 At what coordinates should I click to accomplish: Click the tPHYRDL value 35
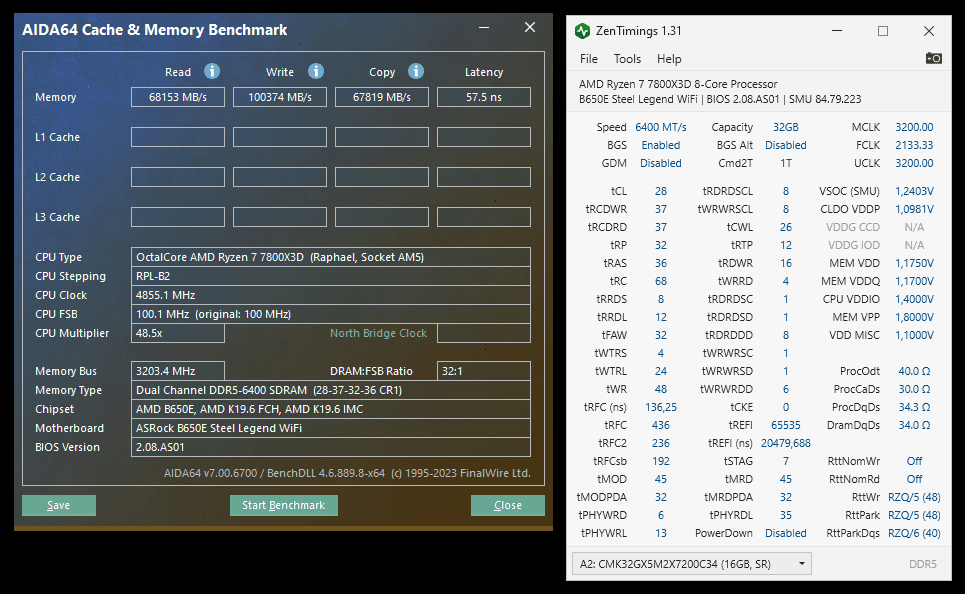[x=786, y=515]
